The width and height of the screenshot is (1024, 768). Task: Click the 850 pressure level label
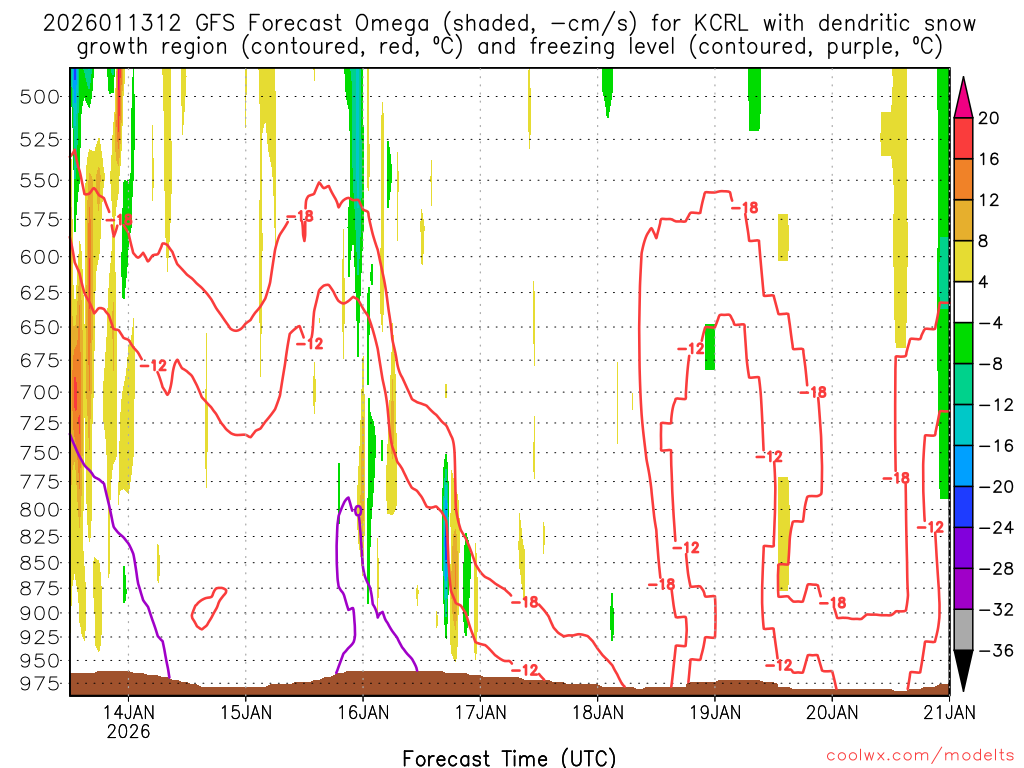pyautogui.click(x=39, y=562)
